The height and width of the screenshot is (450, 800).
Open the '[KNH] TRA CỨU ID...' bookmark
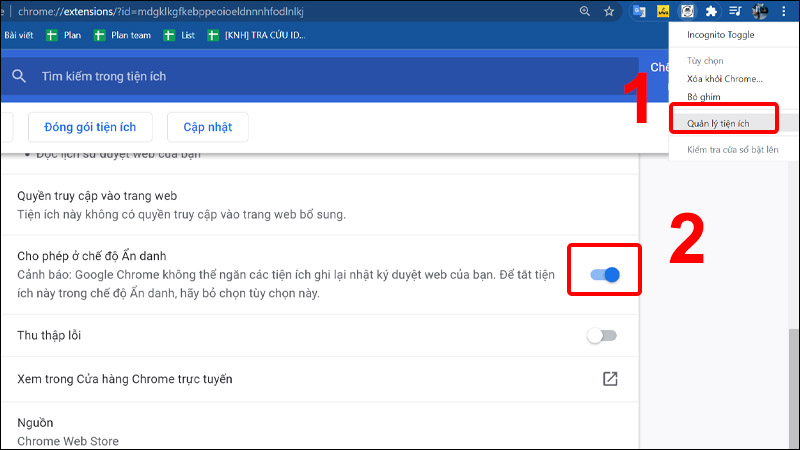click(x=258, y=35)
